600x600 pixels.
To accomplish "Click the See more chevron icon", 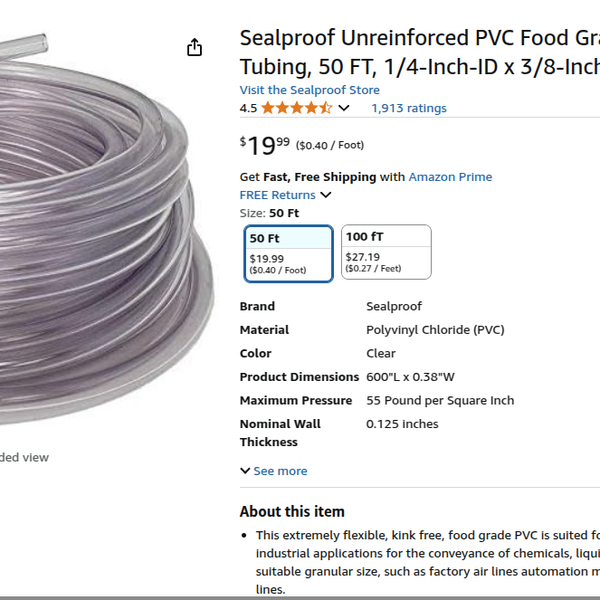I will [x=245, y=471].
